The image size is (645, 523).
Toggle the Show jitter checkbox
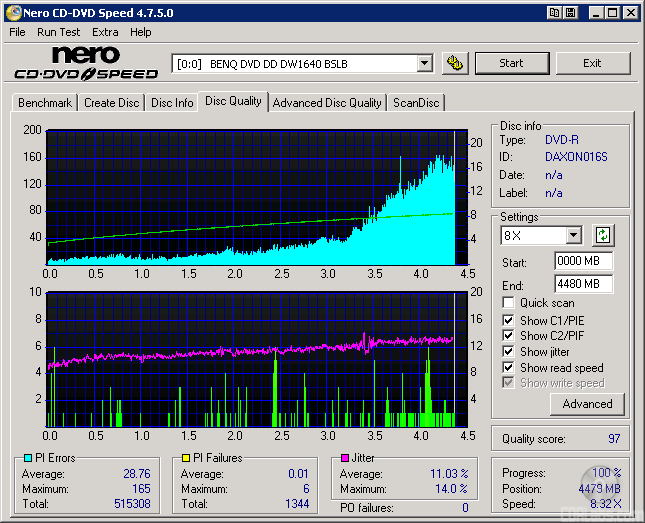pyautogui.click(x=509, y=352)
